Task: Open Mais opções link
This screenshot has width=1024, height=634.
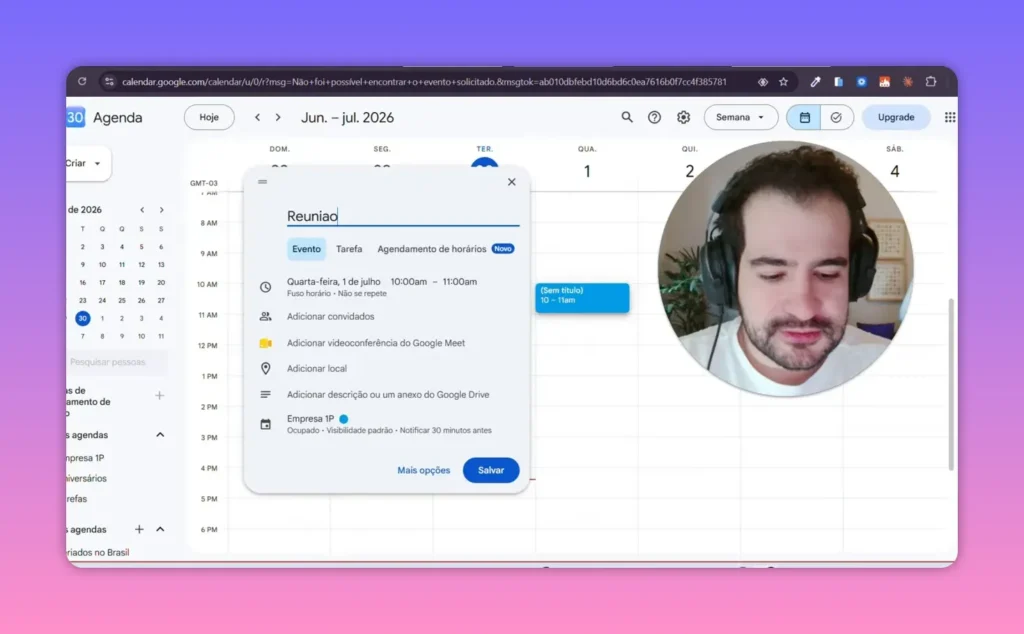Action: point(424,470)
